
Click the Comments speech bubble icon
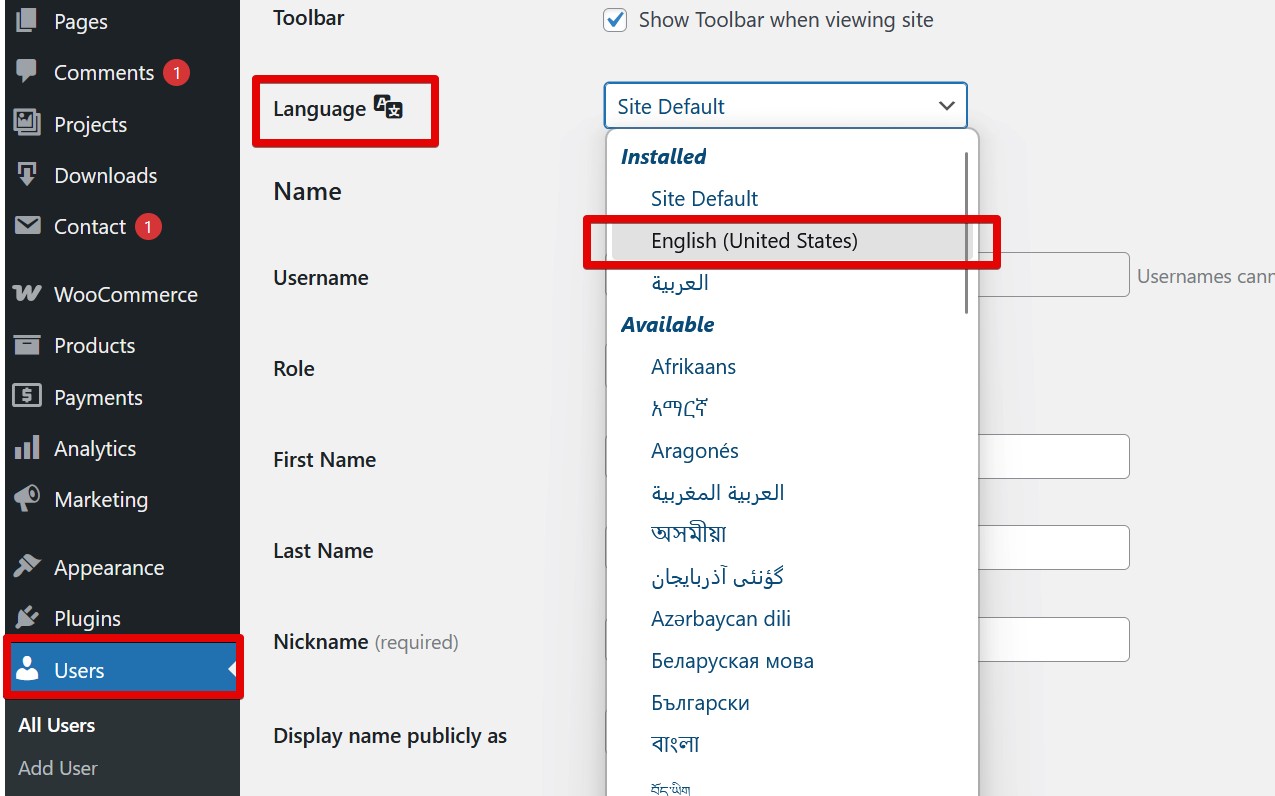(x=27, y=72)
